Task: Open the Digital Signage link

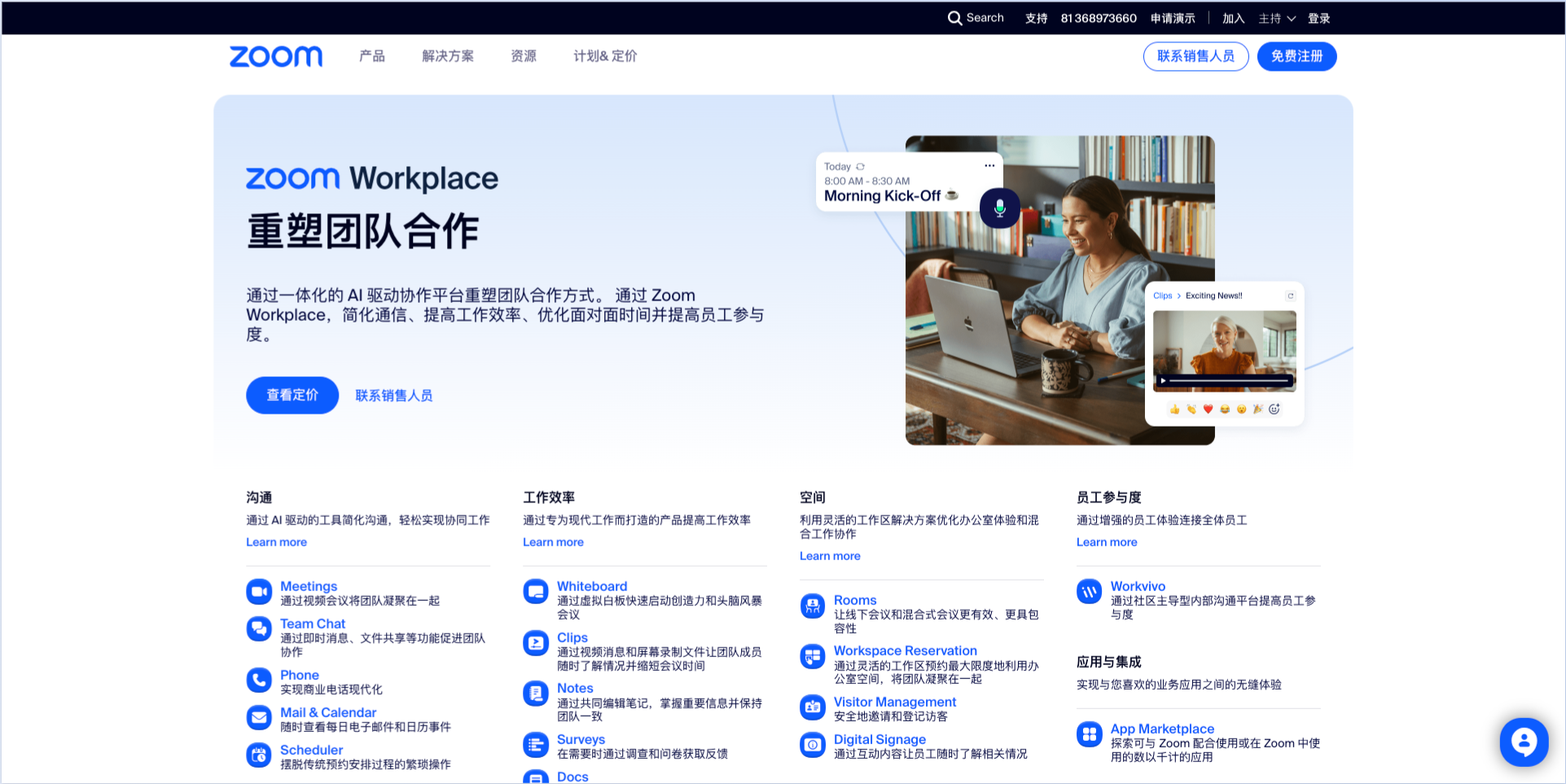Action: pyautogui.click(x=880, y=739)
